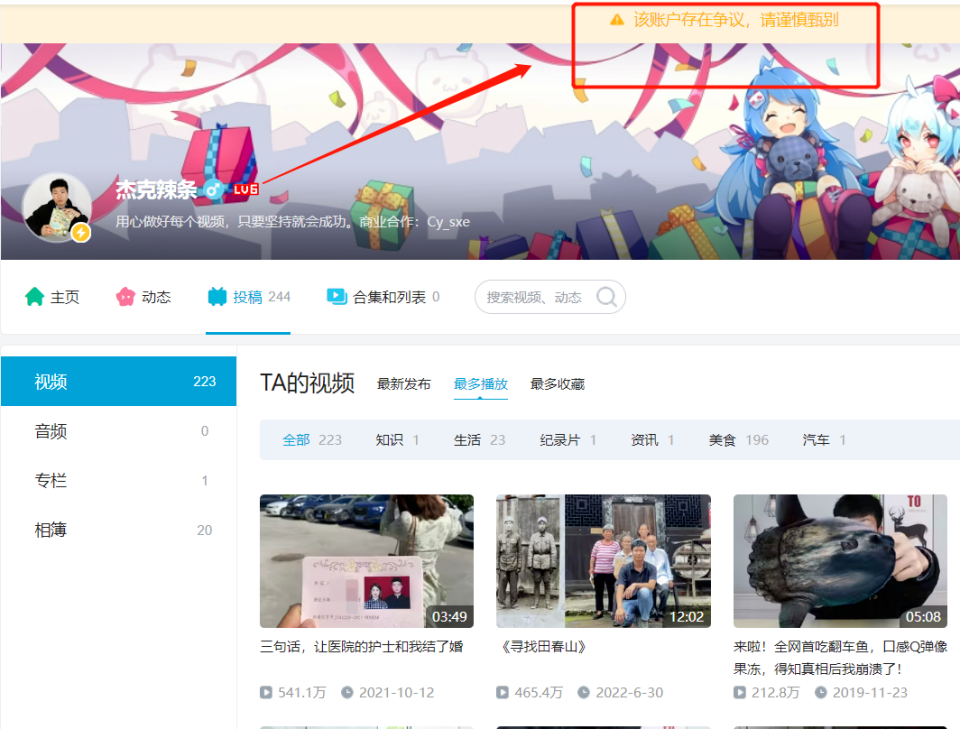Click the lightning badge on the avatar
The height and width of the screenshot is (729, 960).
[x=81, y=233]
